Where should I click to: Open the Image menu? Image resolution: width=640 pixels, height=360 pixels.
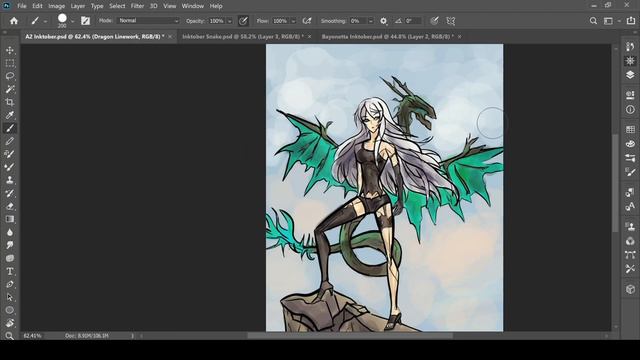56,6
